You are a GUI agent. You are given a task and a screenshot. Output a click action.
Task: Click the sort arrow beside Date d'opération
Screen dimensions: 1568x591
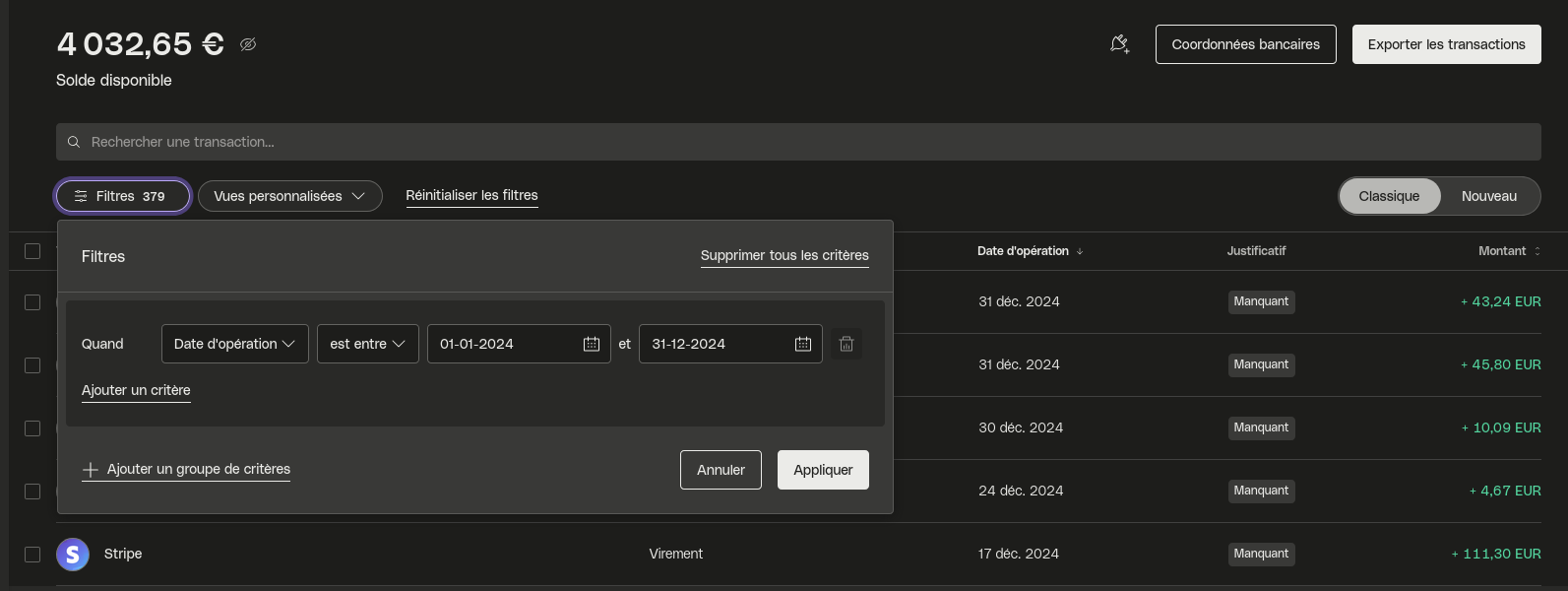click(1080, 252)
